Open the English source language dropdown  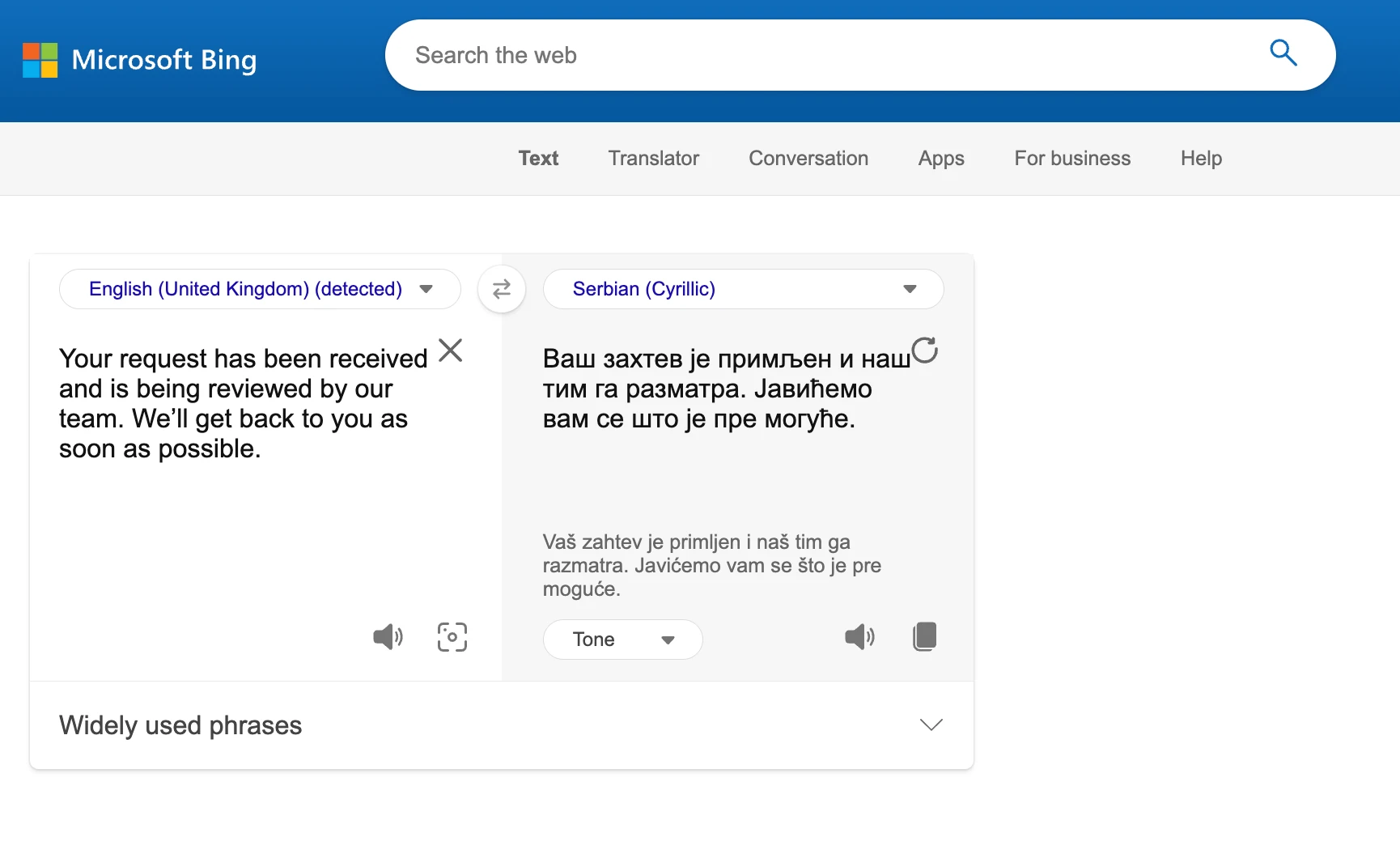pyautogui.click(x=260, y=289)
